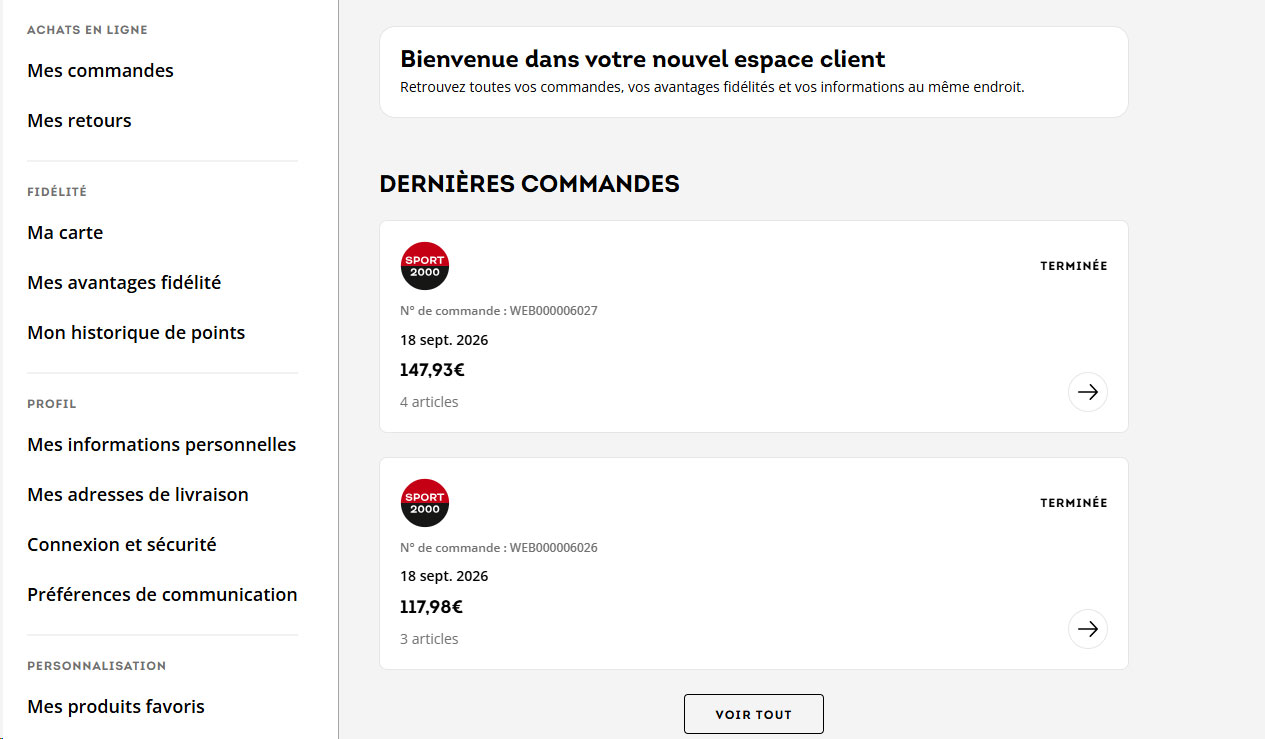Click the PROFIL section label
The width and height of the screenshot is (1265, 739).
pos(52,404)
